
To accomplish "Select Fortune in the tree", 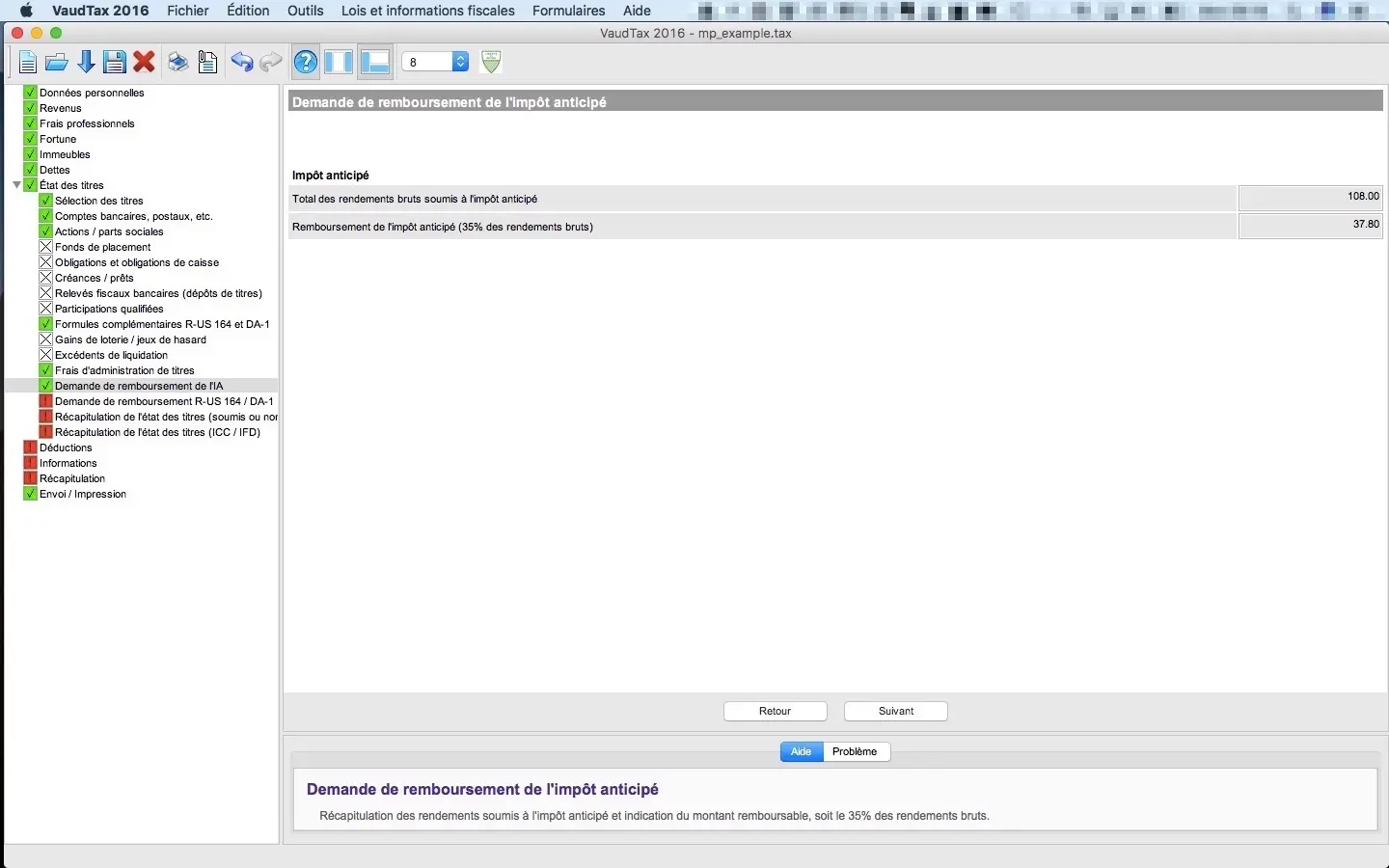I will 58,139.
